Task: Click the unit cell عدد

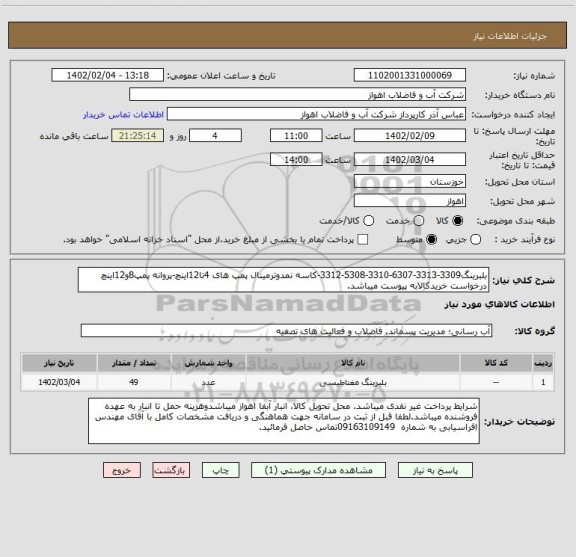Action: pos(208,382)
